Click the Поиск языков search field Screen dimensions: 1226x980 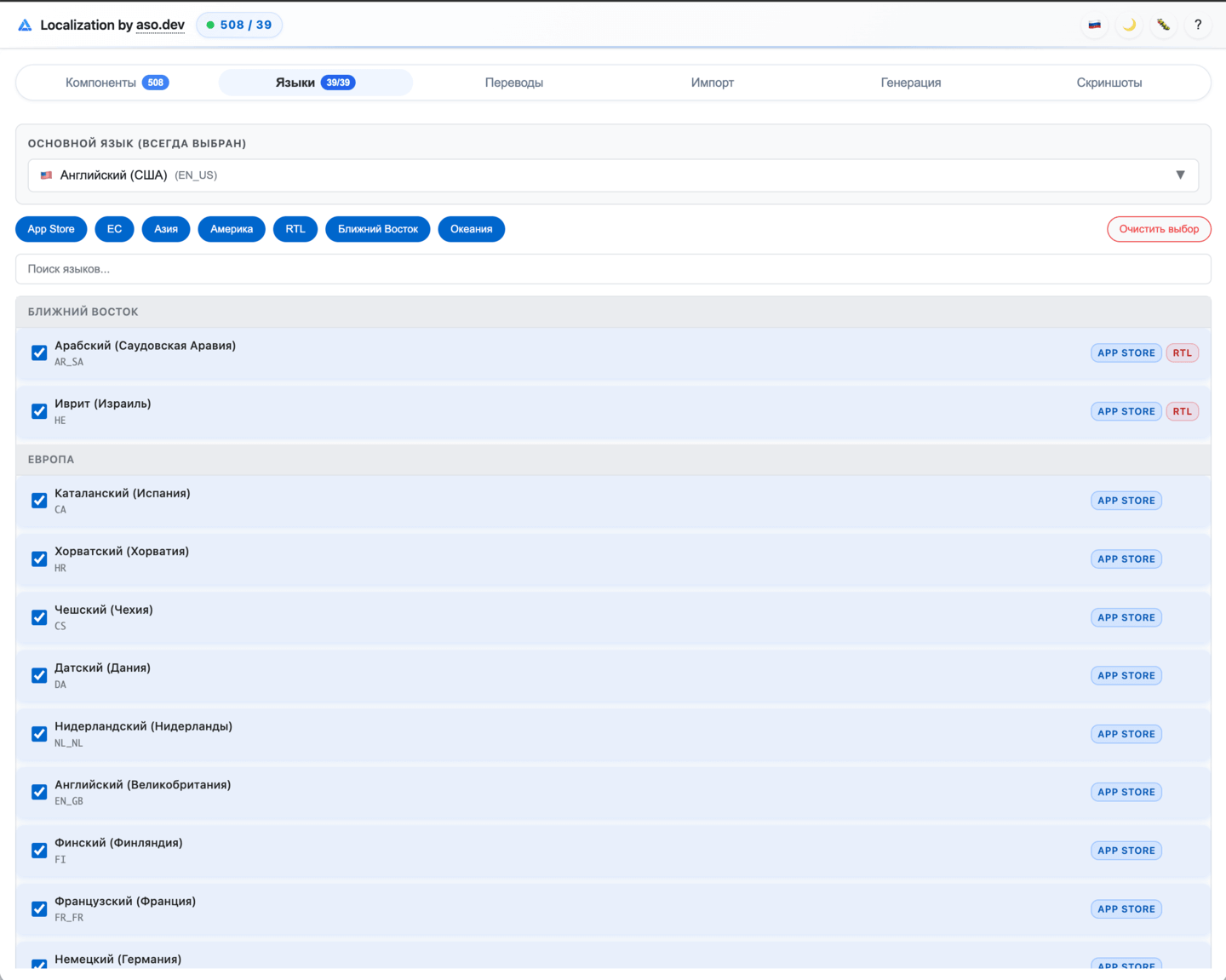tap(613, 269)
